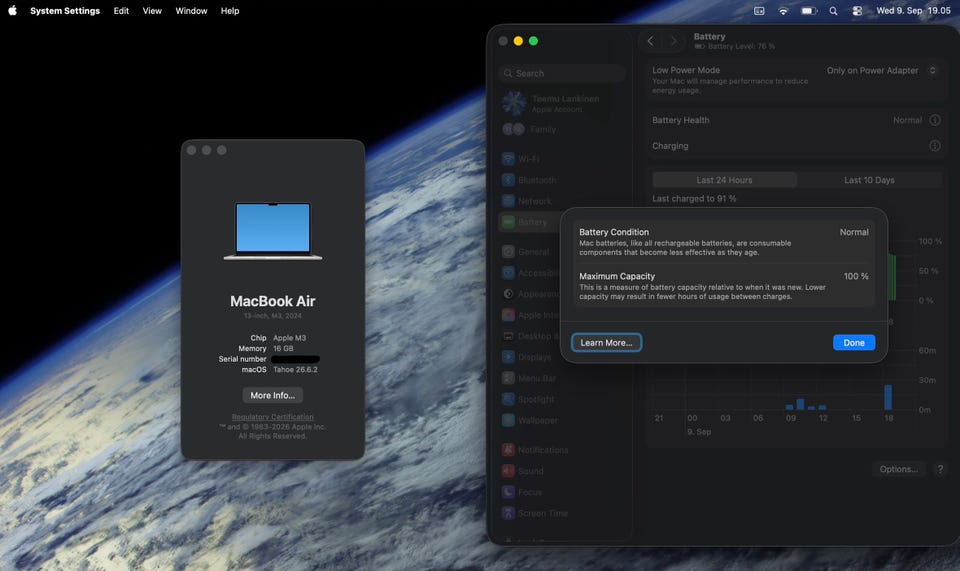Select Notifications in the Settings sidebar

tap(561, 450)
